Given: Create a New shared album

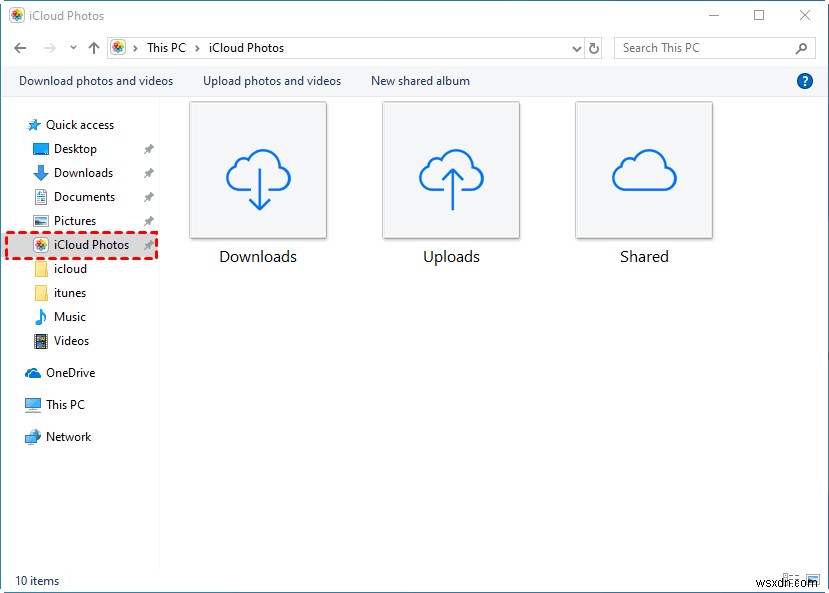Looking at the screenshot, I should [420, 81].
